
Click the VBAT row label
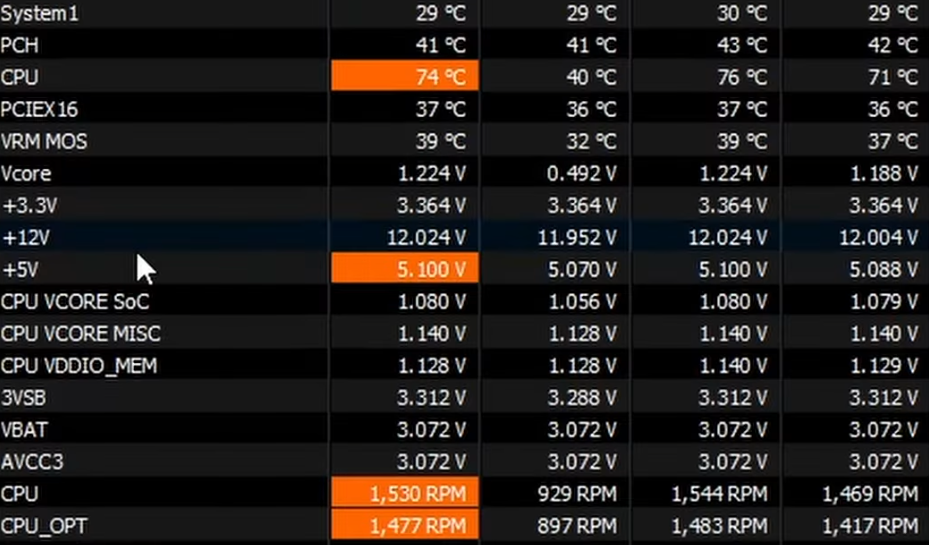coord(24,430)
